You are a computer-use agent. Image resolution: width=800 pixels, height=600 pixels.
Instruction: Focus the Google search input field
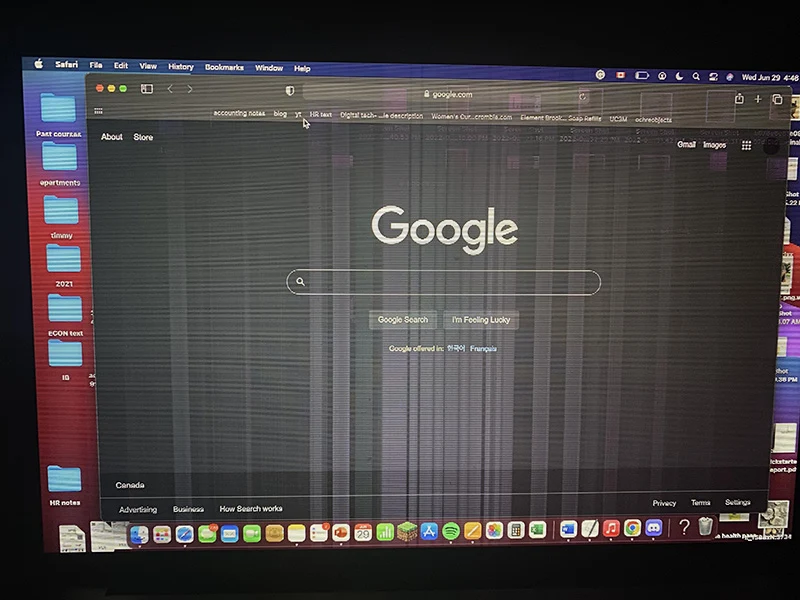pos(443,282)
